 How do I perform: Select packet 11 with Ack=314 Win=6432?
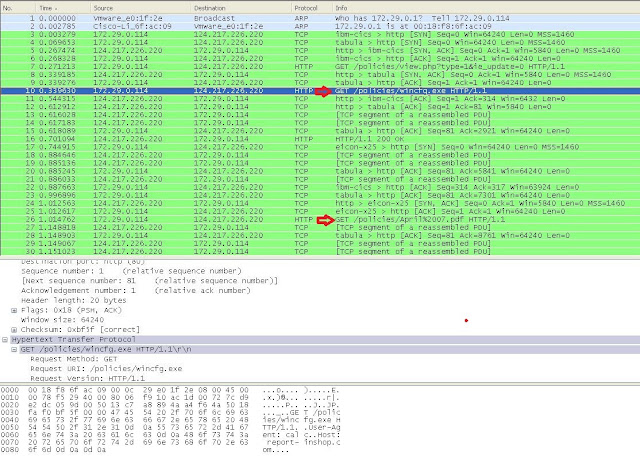(x=320, y=99)
